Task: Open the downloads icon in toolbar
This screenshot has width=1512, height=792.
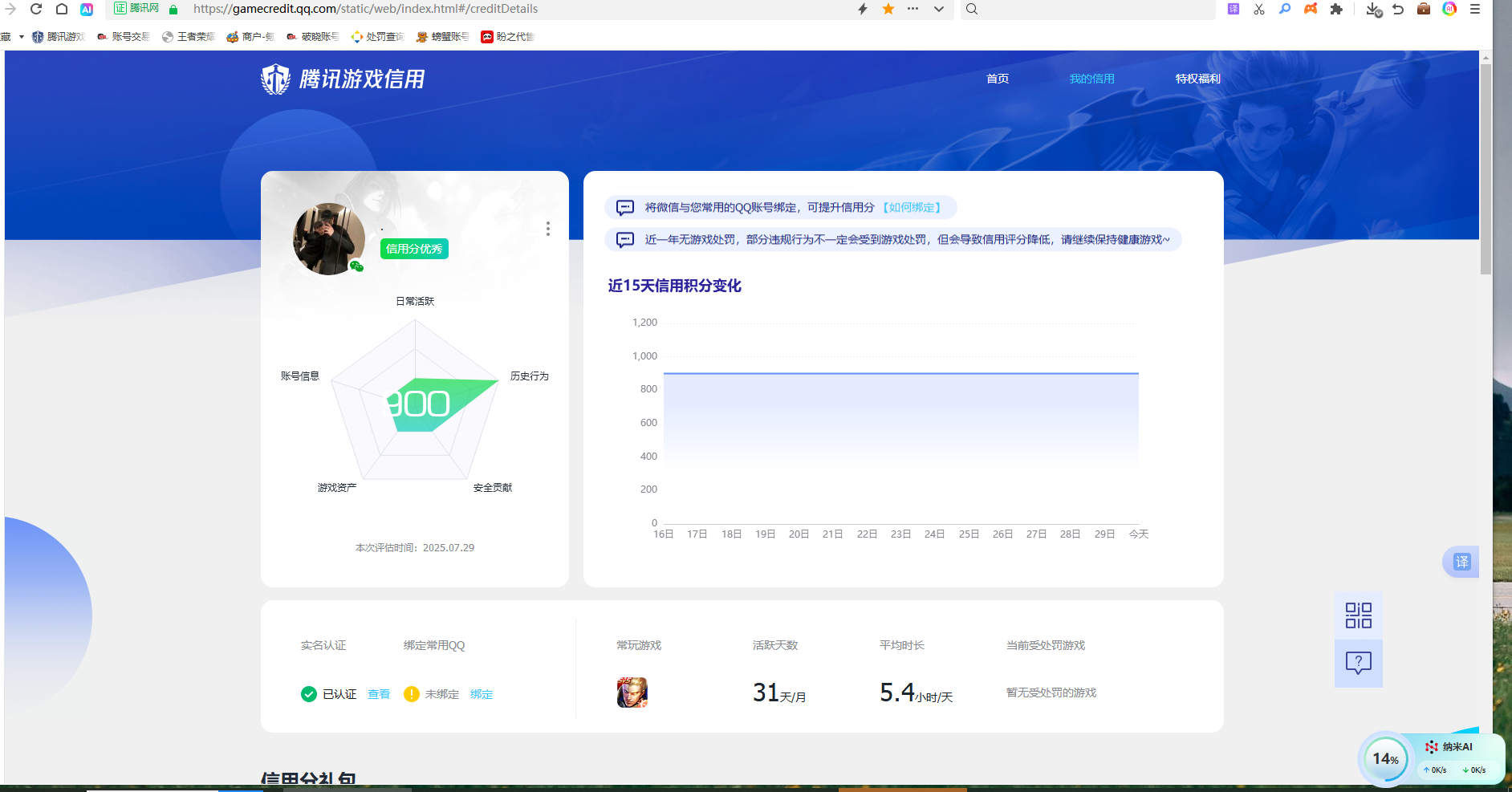Action: pyautogui.click(x=1374, y=10)
